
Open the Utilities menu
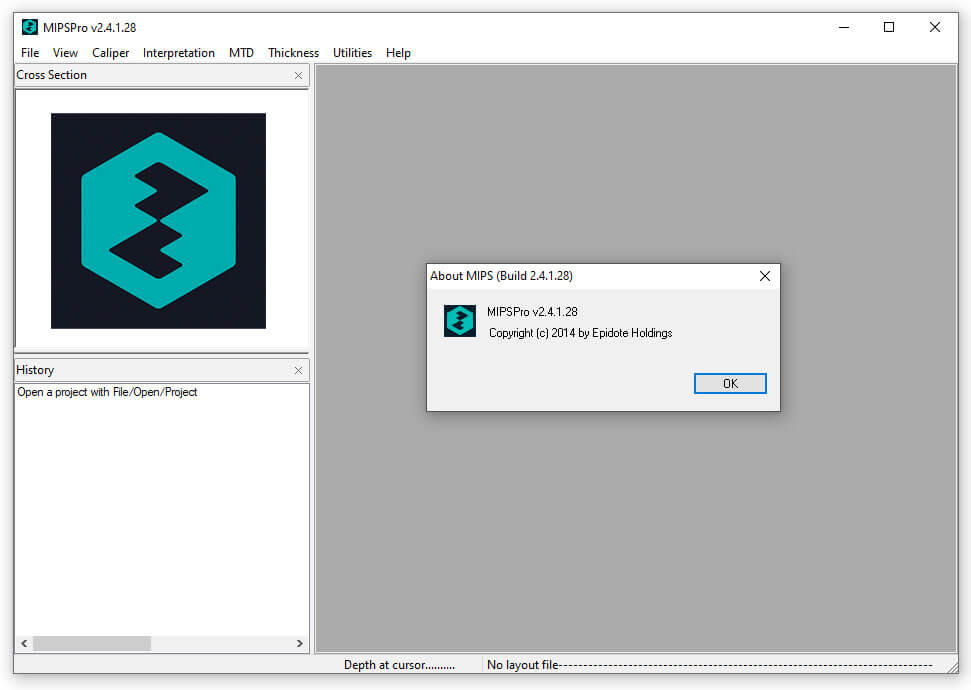(351, 53)
